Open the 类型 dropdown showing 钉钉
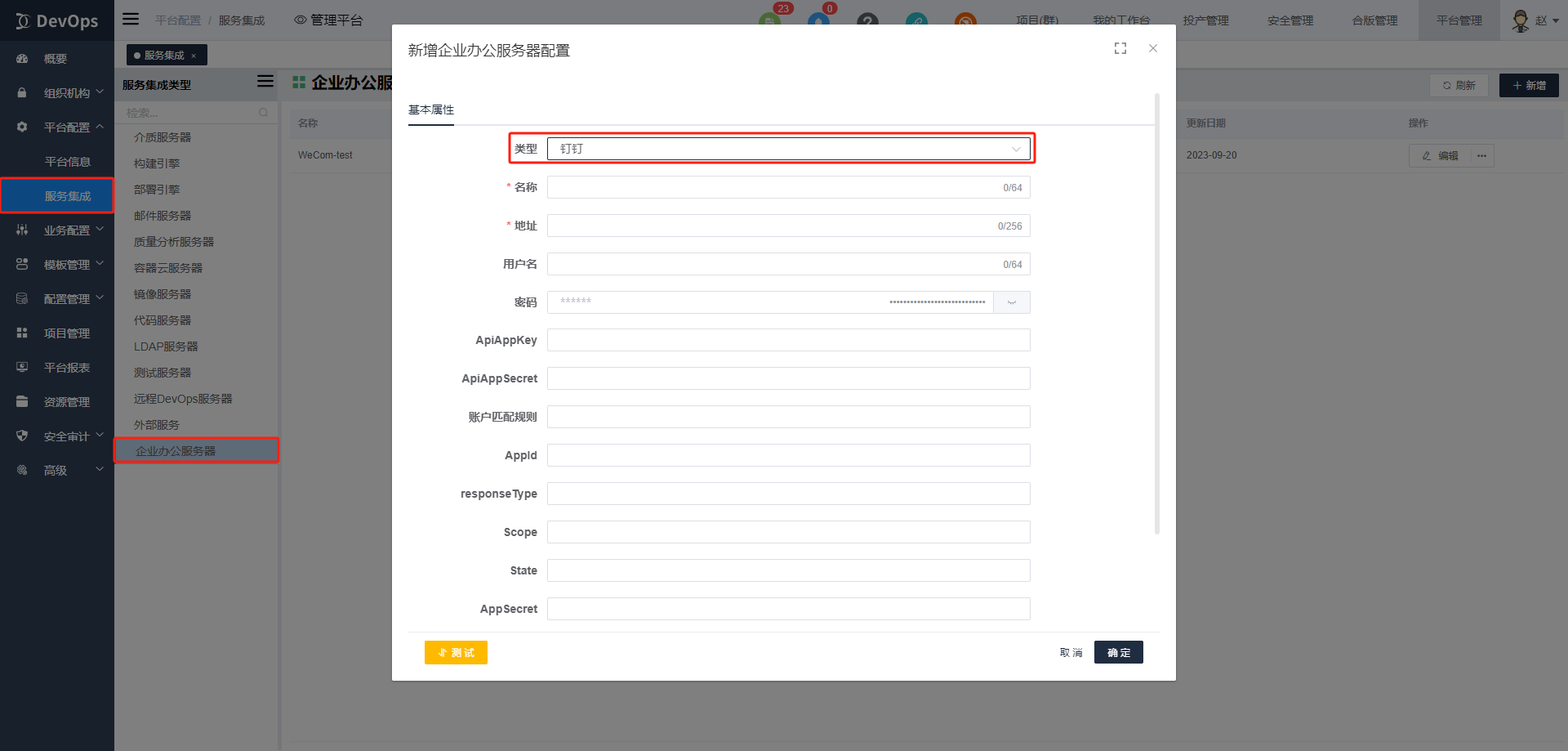 [788, 149]
